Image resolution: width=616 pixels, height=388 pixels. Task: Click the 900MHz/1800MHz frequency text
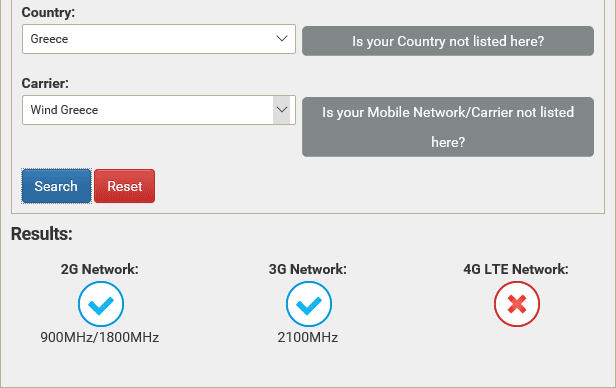click(100, 337)
